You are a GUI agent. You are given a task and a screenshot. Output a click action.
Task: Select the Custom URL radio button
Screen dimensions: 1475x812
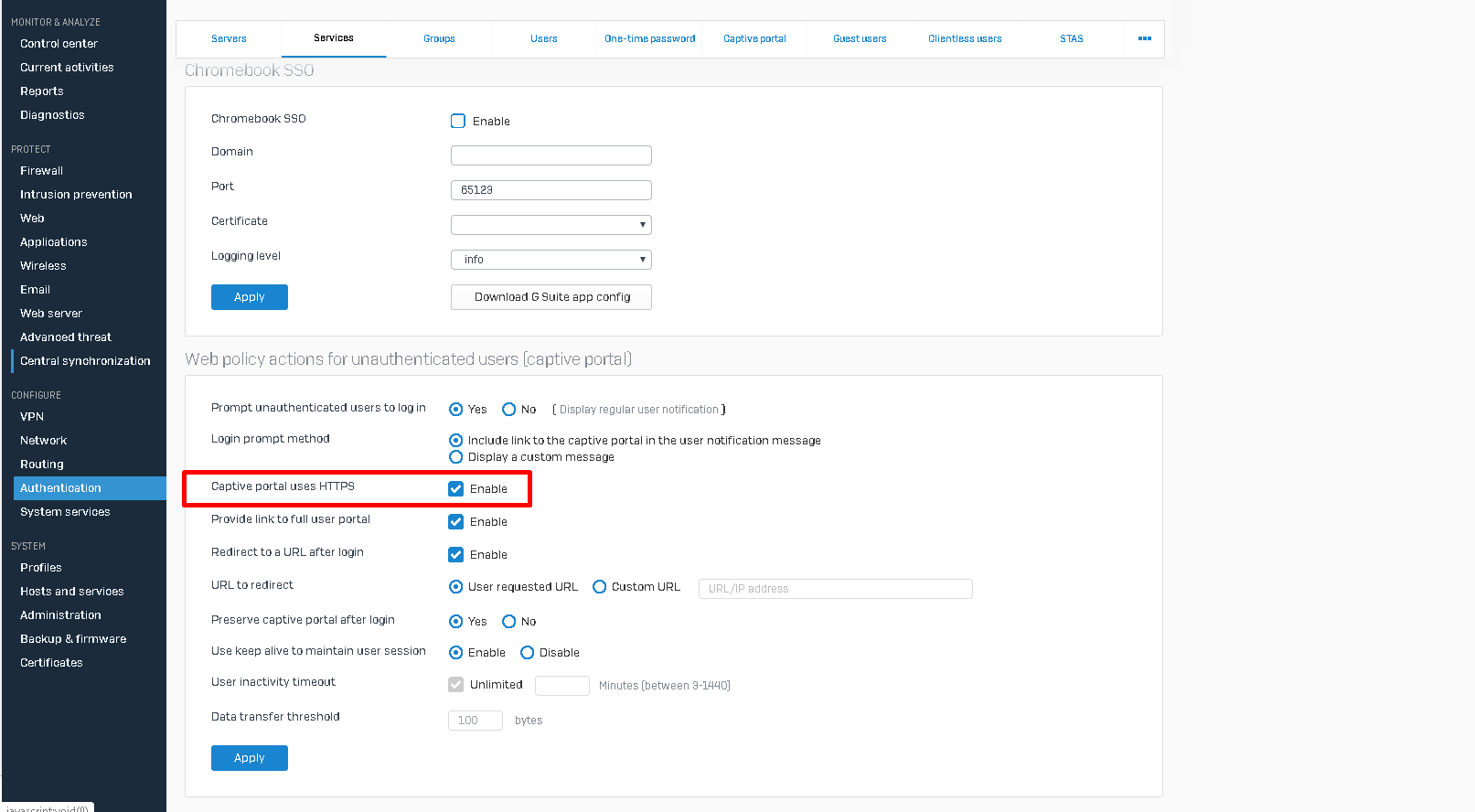point(600,587)
